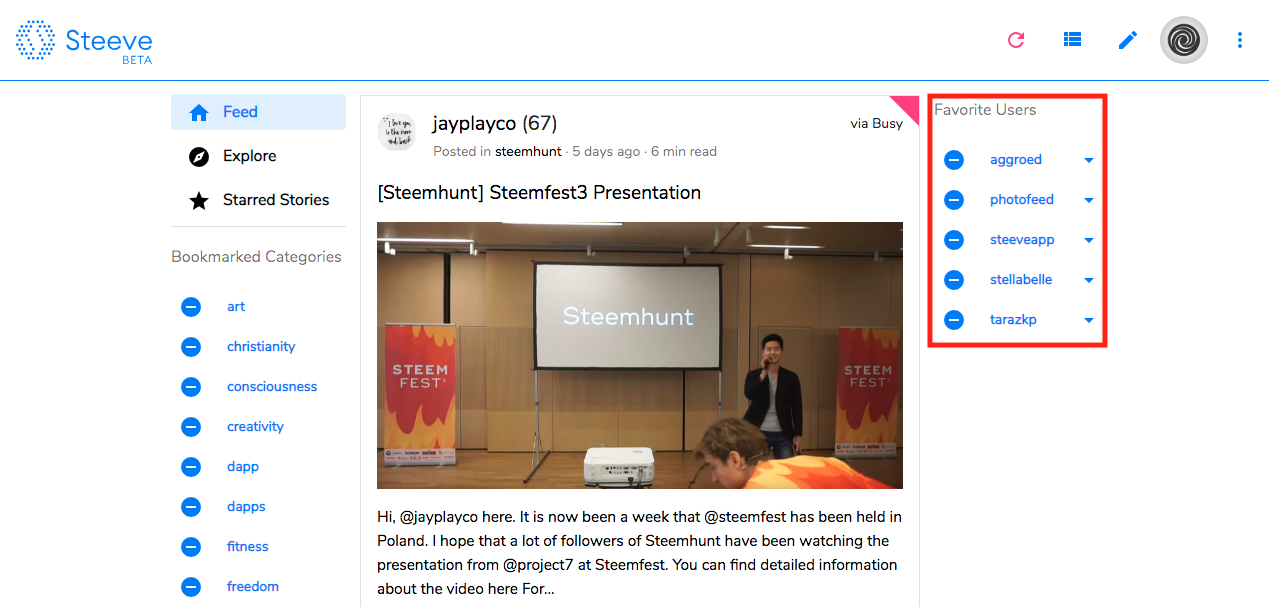Viewport: 1269px width, 607px height.
Task: Open the dapps category link
Action: pos(246,507)
